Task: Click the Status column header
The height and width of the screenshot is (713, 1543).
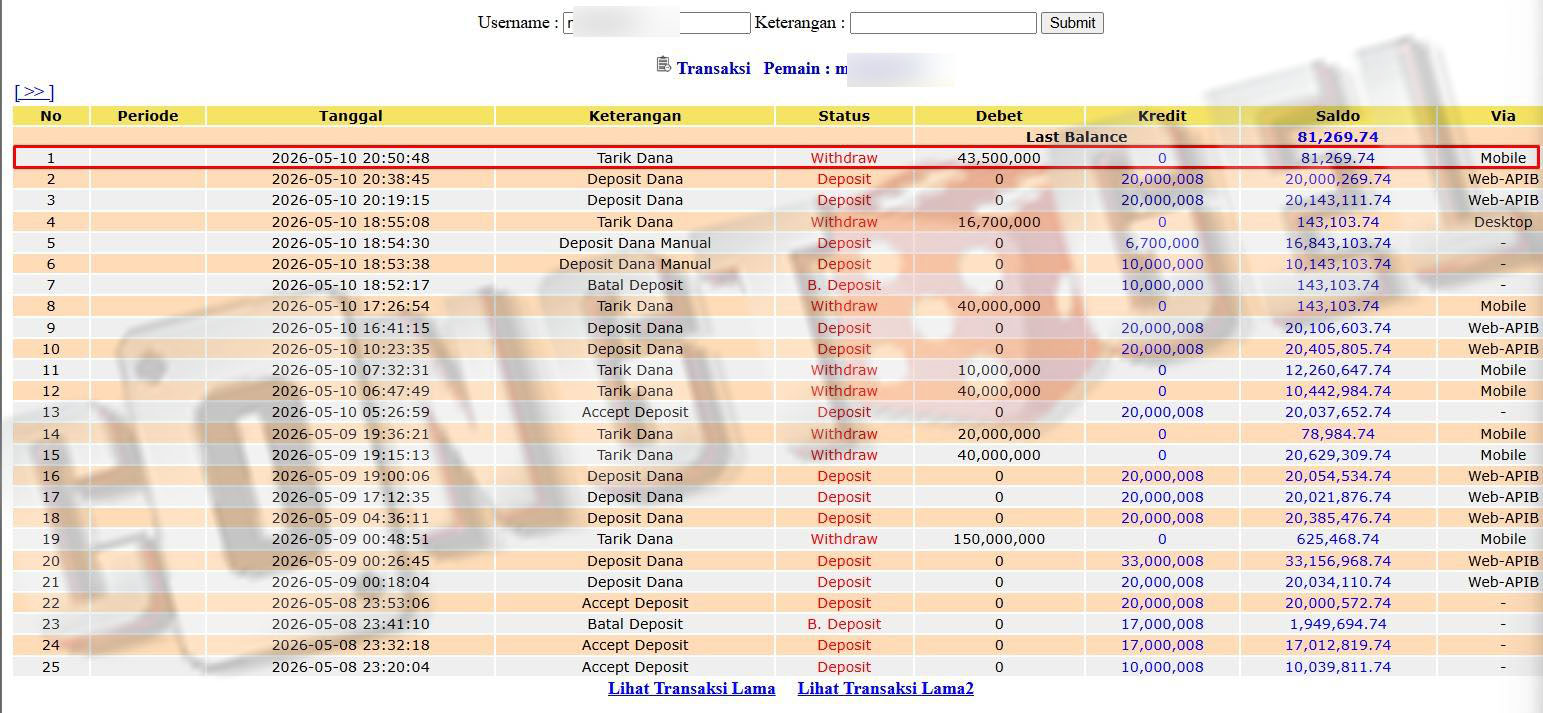Action: [844, 116]
